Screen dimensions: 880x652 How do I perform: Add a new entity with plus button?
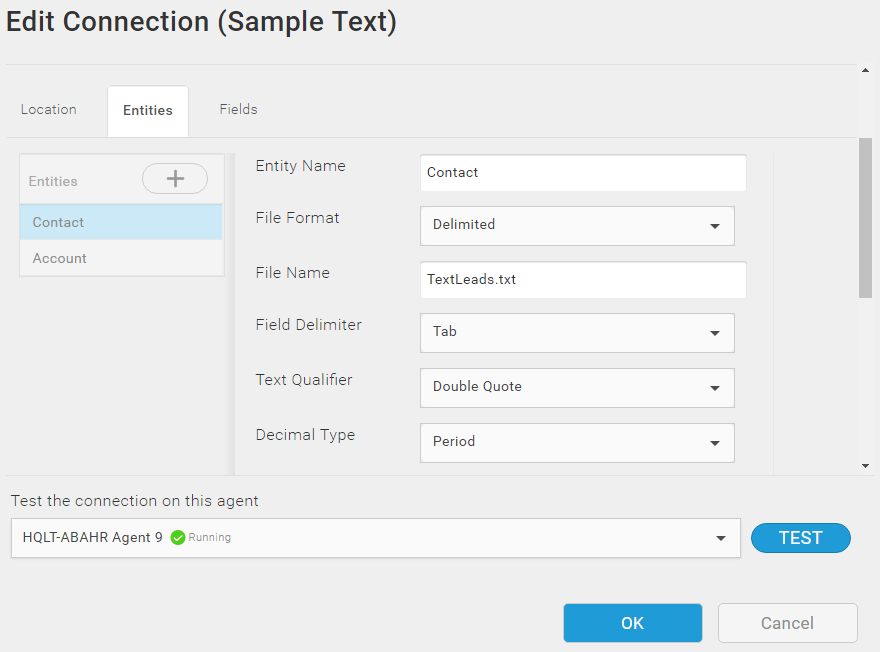[x=175, y=178]
